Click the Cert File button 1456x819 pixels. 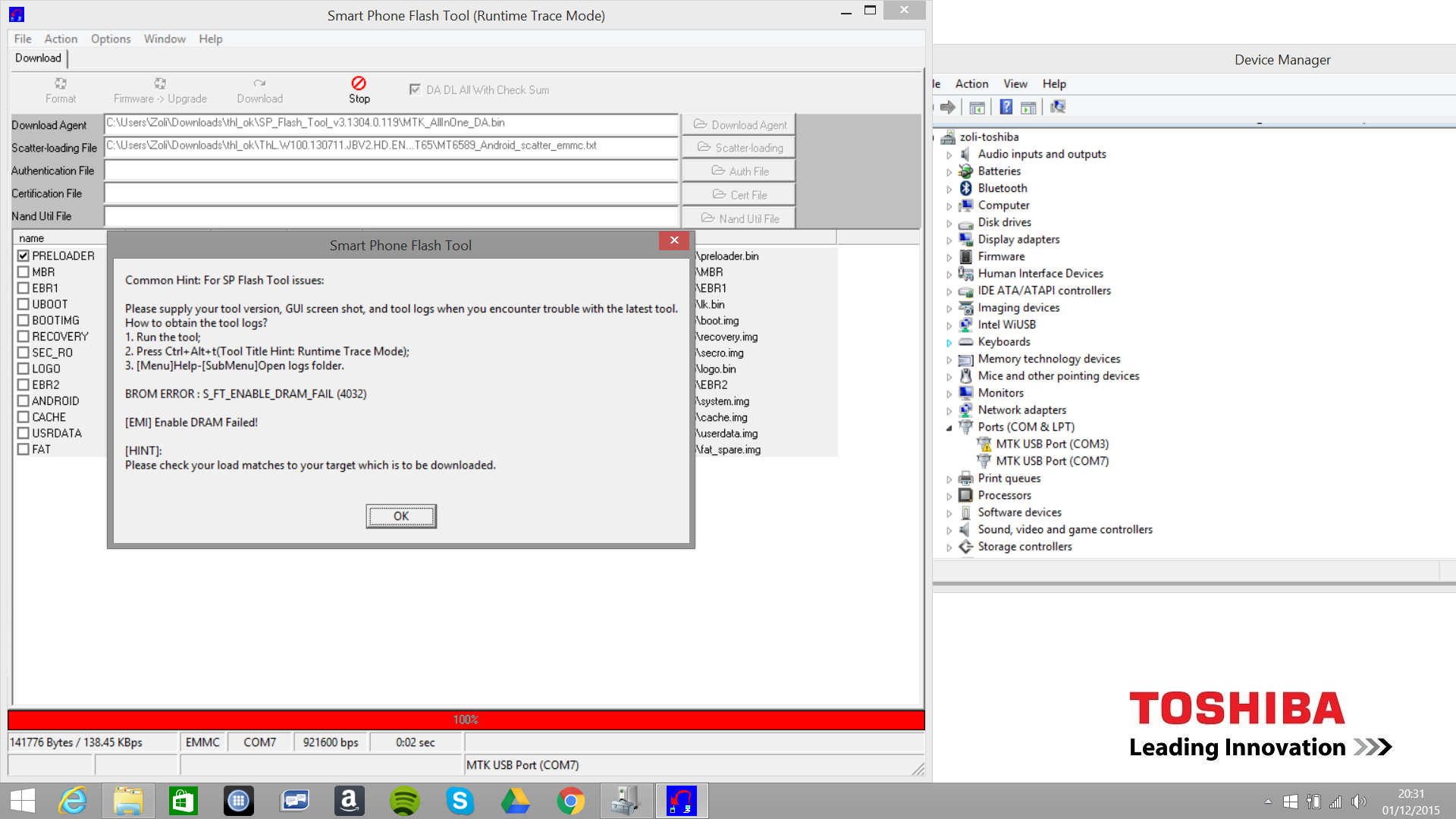(x=739, y=195)
